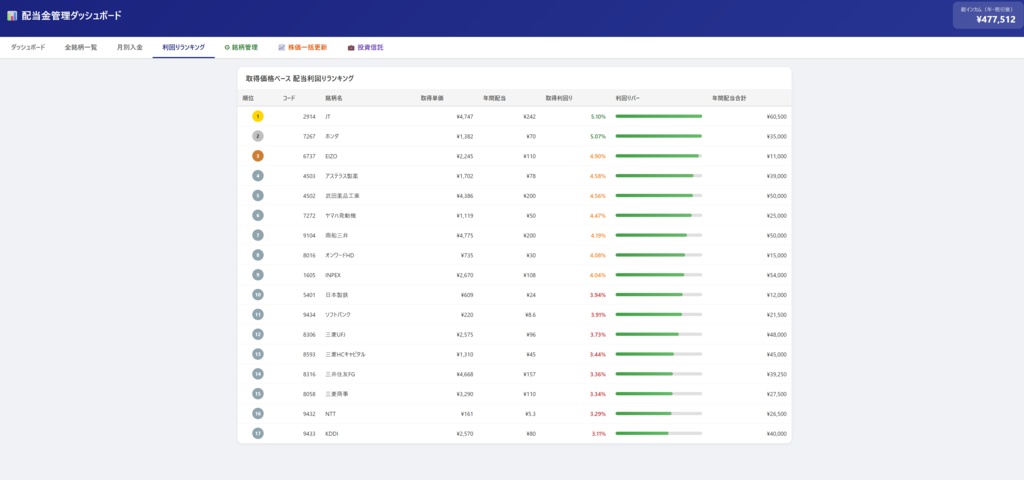Image resolution: width=1024 pixels, height=480 pixels.
Task: Click the JT yield progress bar
Action: coord(658,116)
